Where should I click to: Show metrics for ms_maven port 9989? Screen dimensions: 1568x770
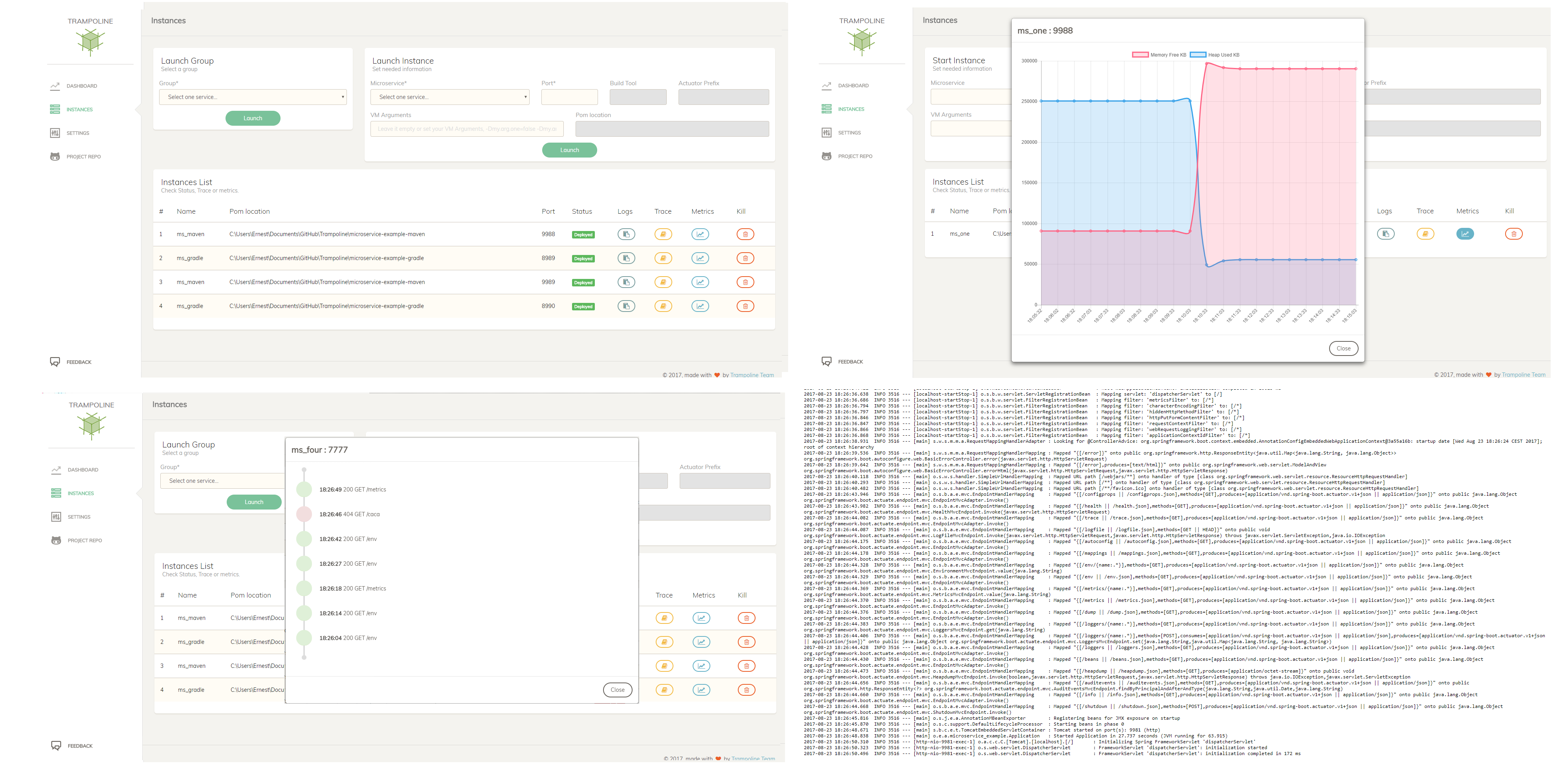[x=700, y=282]
